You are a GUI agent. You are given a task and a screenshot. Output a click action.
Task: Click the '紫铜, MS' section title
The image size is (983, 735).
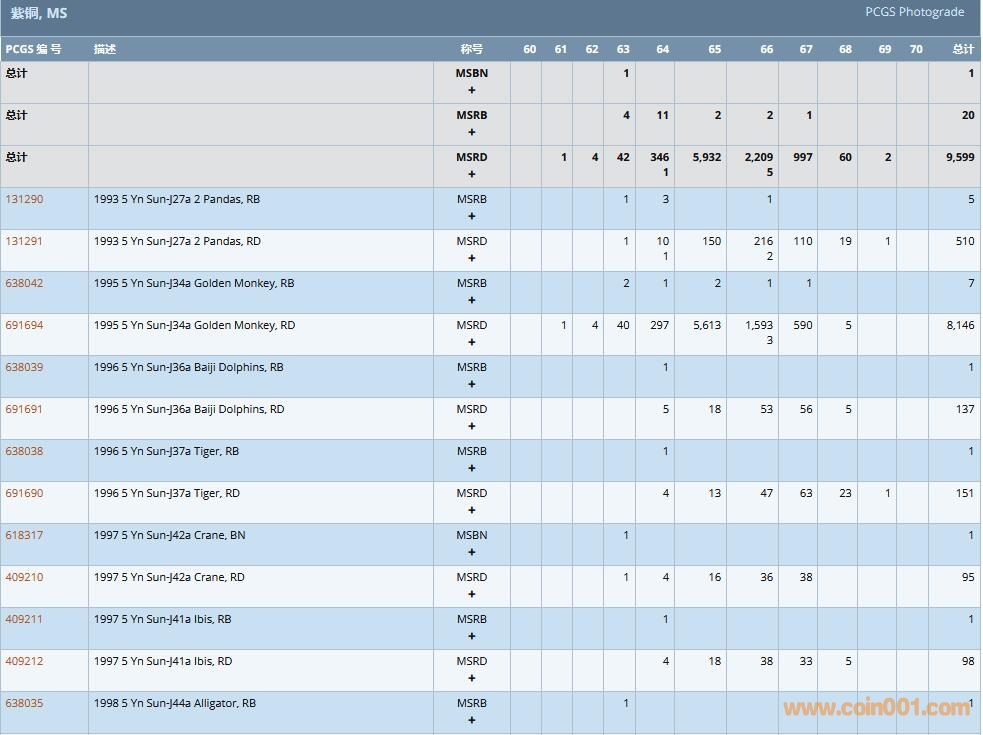click(x=39, y=14)
